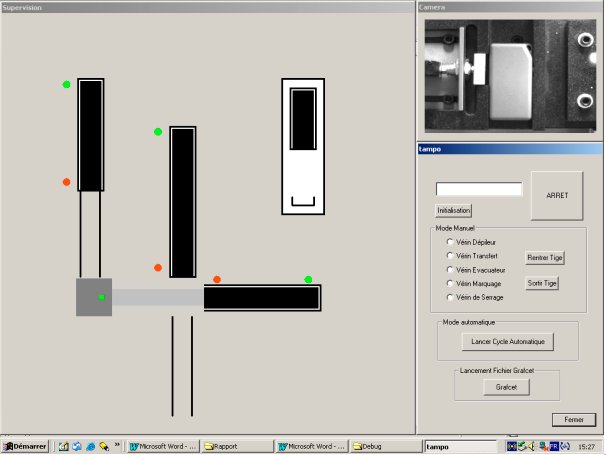
Task: Click the Sortir Tige button
Action: (542, 283)
